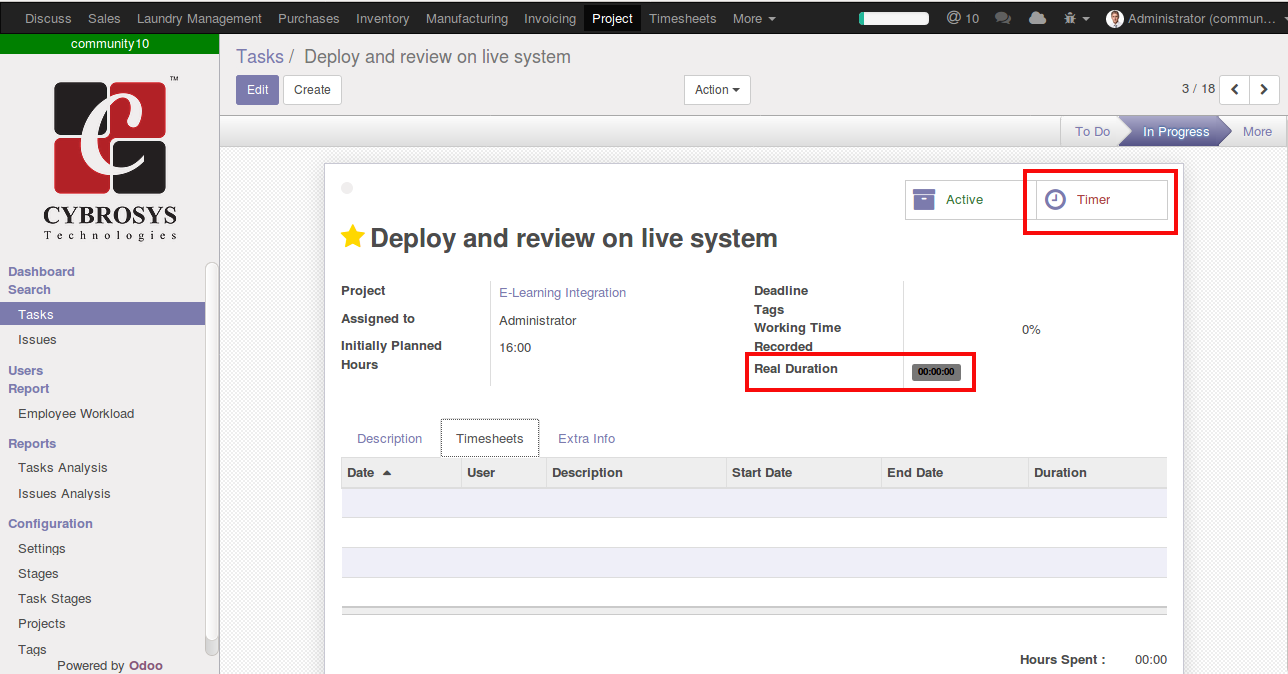Open the E-Learning Integration project link
Screen dimensions: 1288x674
point(562,293)
